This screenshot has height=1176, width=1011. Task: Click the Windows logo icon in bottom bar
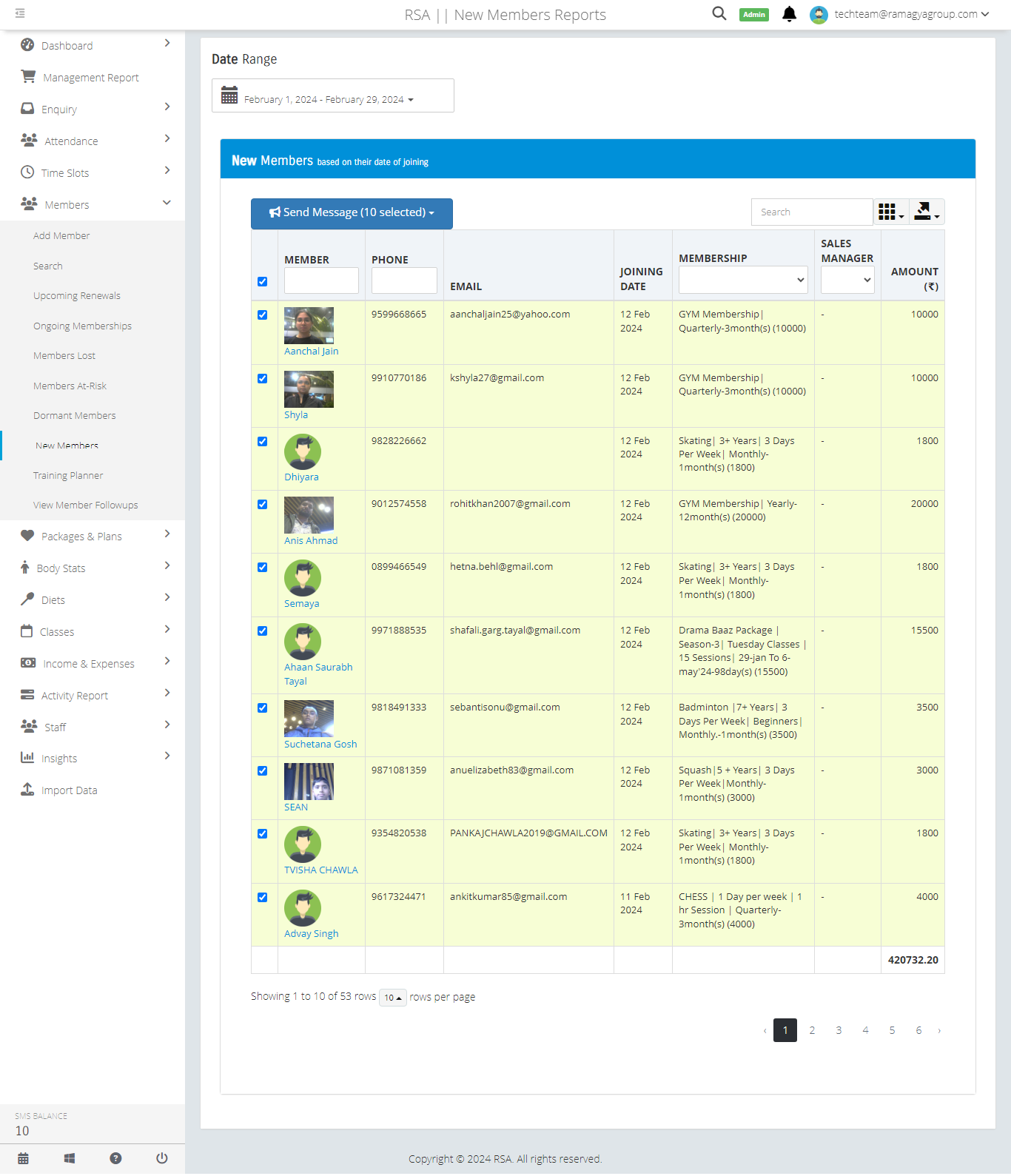(x=70, y=1158)
